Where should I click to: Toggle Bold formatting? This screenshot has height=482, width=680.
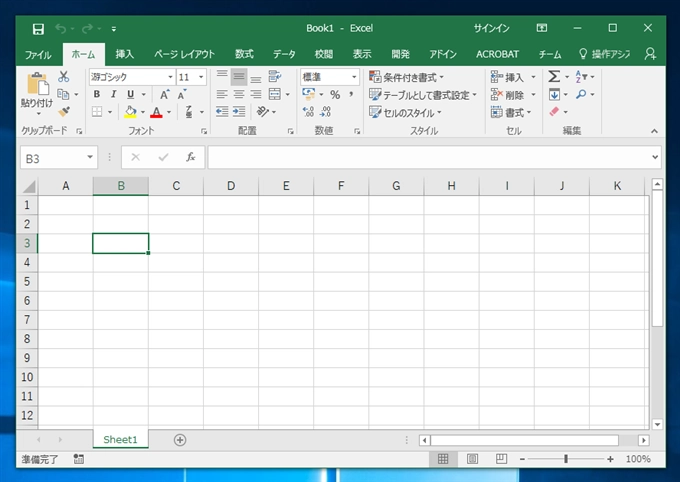pos(97,94)
